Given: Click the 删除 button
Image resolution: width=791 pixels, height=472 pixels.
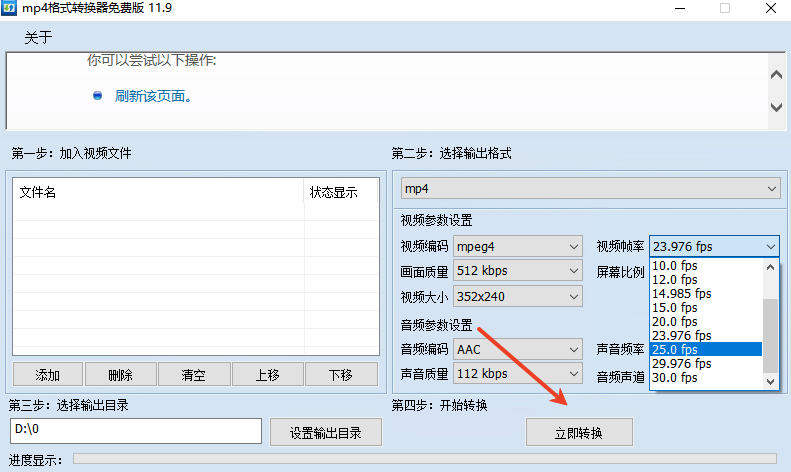Looking at the screenshot, I should click(x=121, y=375).
